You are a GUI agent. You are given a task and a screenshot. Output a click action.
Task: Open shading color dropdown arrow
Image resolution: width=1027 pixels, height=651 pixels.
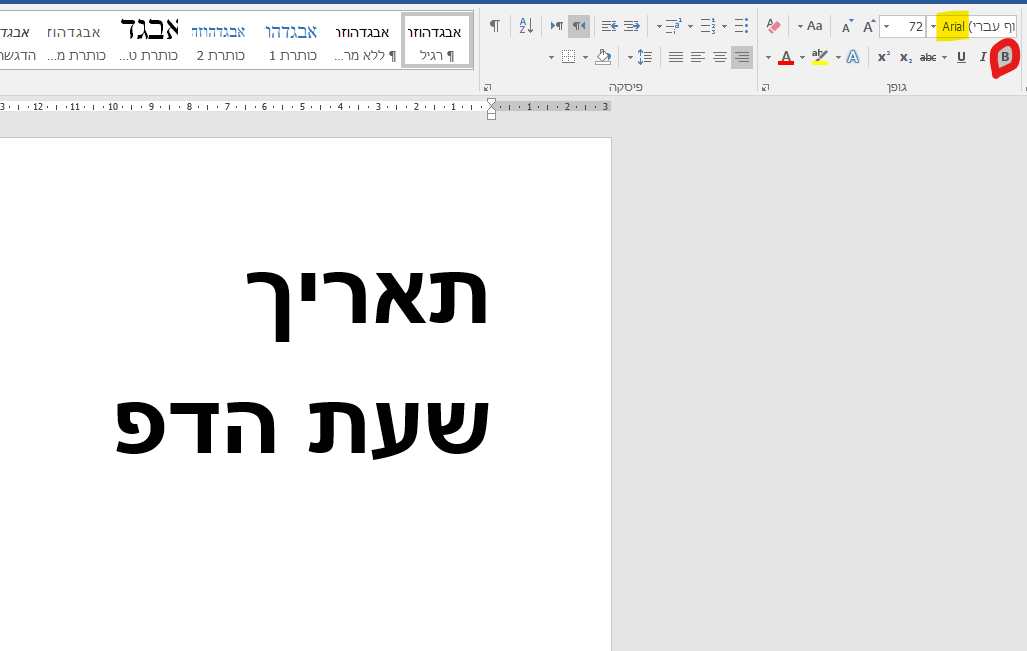click(585, 58)
